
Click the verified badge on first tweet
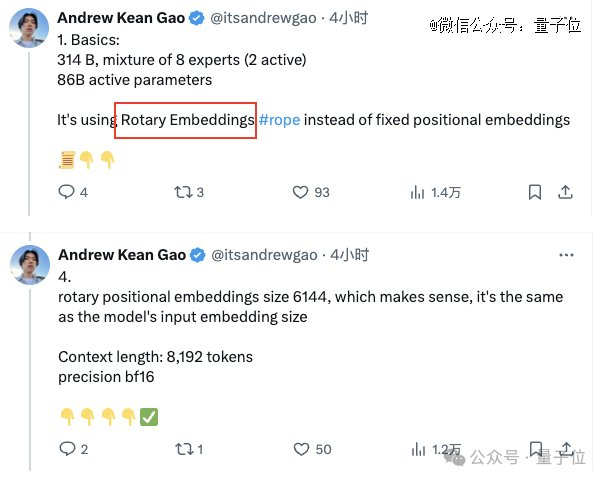pos(198,18)
